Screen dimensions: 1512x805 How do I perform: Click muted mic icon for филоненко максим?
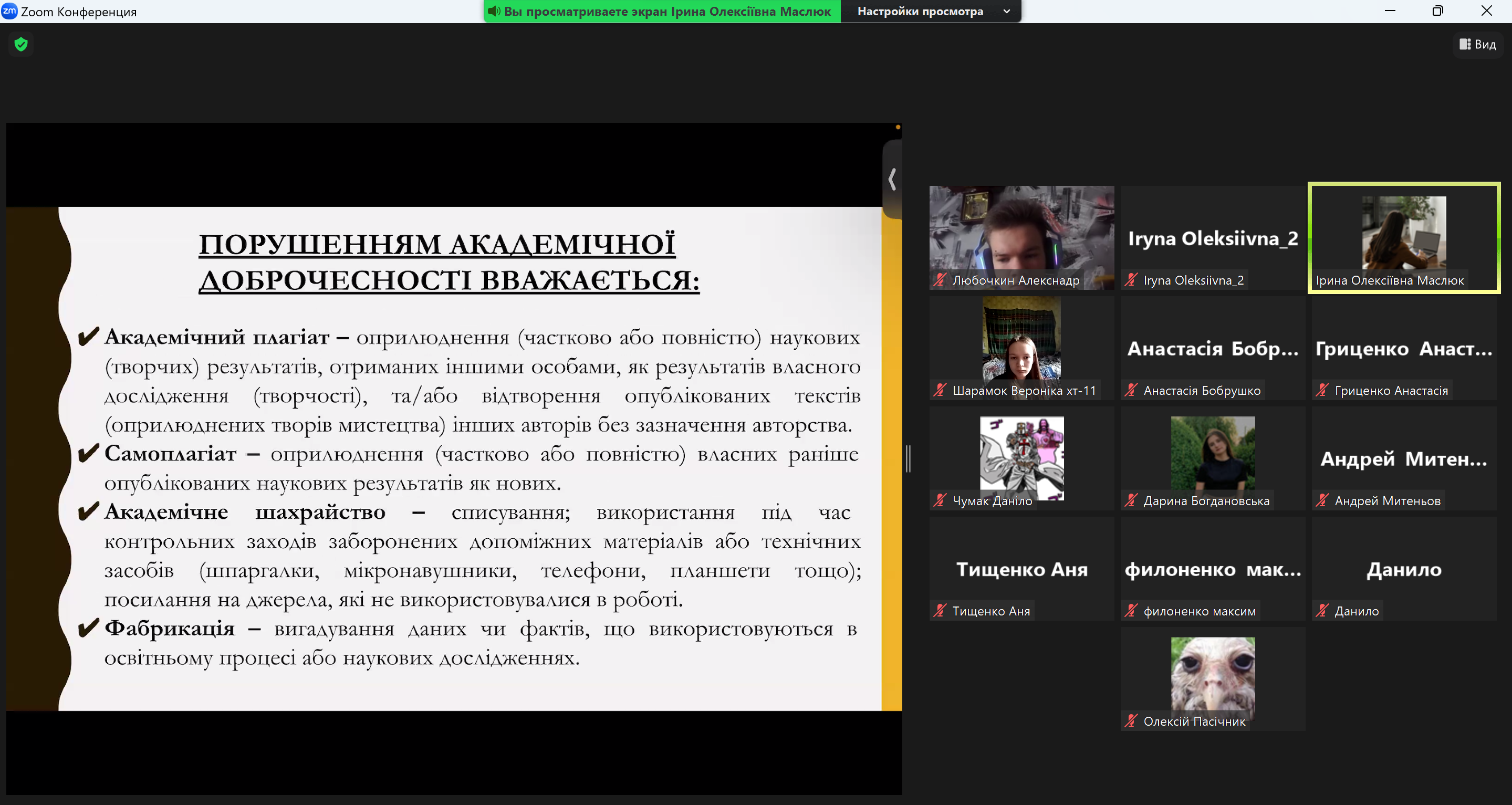coord(1131,611)
